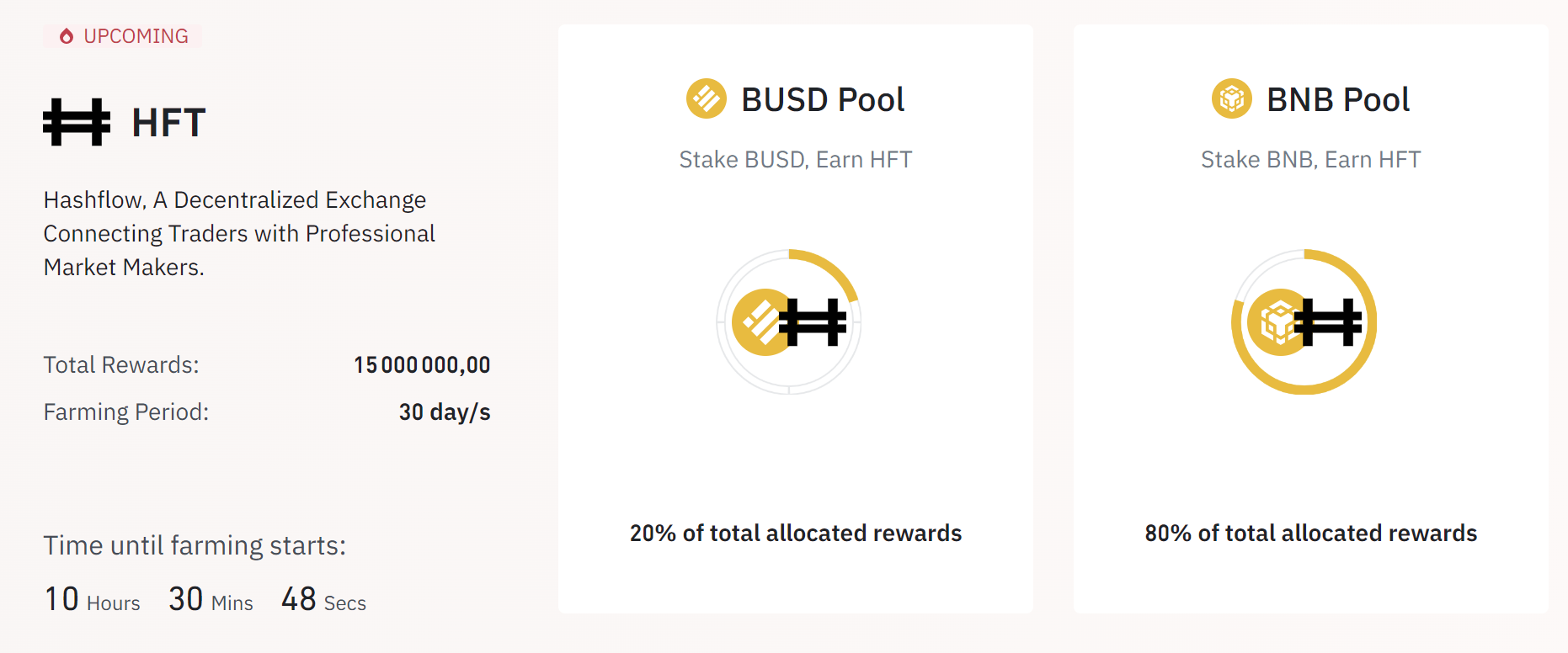Image resolution: width=1568 pixels, height=653 pixels.
Task: Click the HFT railroad-track symbol in BUSD Pool circle
Action: pos(813,321)
